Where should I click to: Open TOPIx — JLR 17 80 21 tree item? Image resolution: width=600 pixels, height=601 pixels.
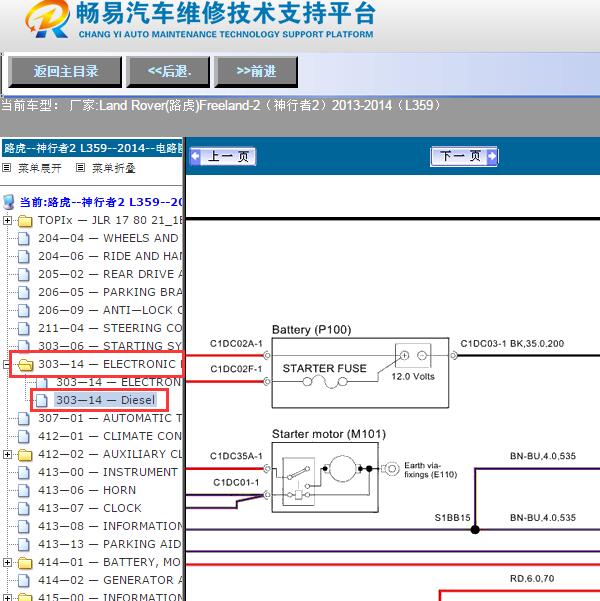point(110,220)
